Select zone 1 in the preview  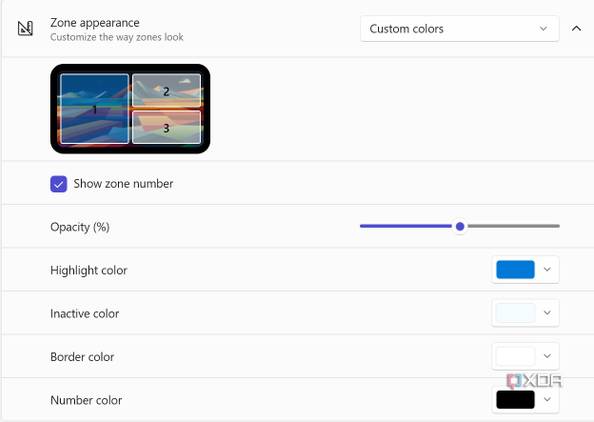[x=95, y=109]
